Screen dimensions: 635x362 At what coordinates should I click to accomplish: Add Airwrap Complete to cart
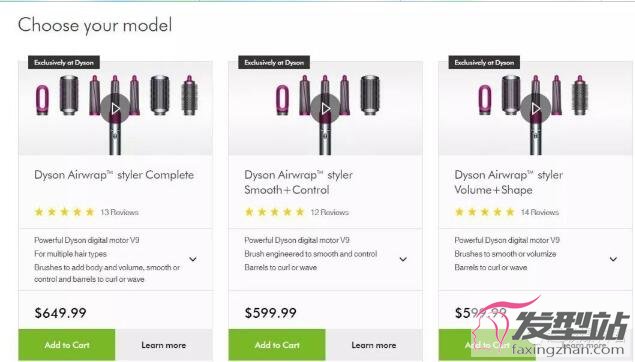pyautogui.click(x=67, y=345)
